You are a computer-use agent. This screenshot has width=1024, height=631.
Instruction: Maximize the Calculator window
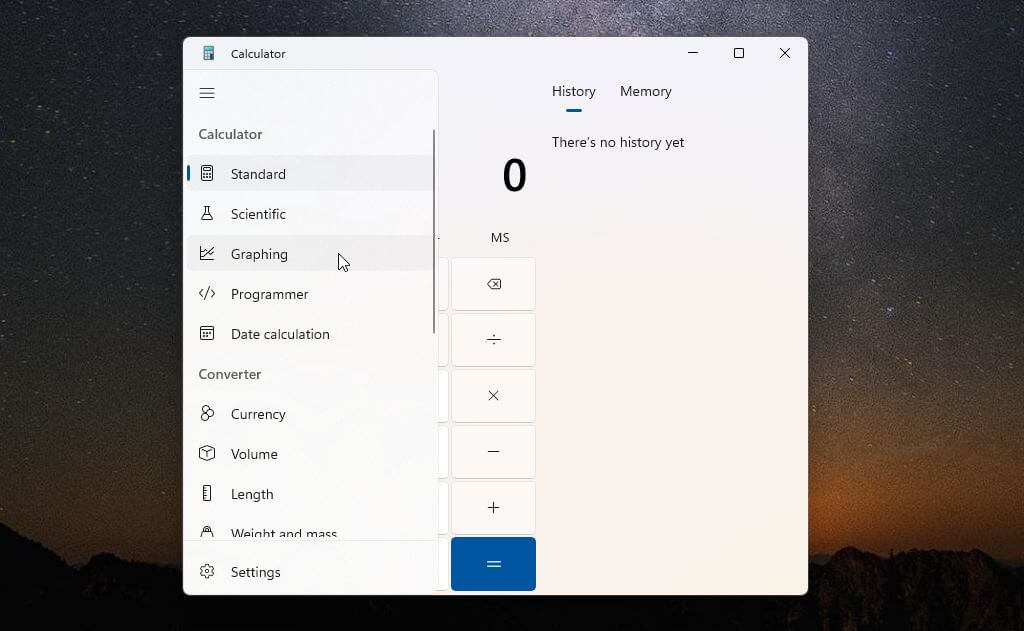739,53
